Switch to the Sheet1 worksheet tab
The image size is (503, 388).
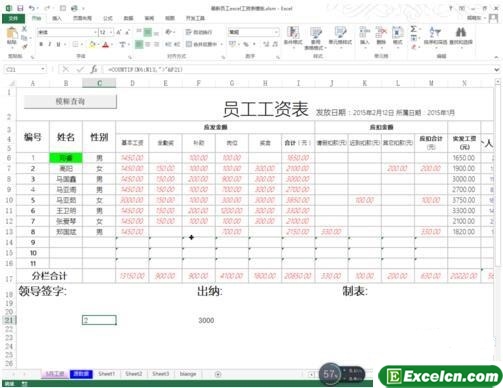click(106, 374)
